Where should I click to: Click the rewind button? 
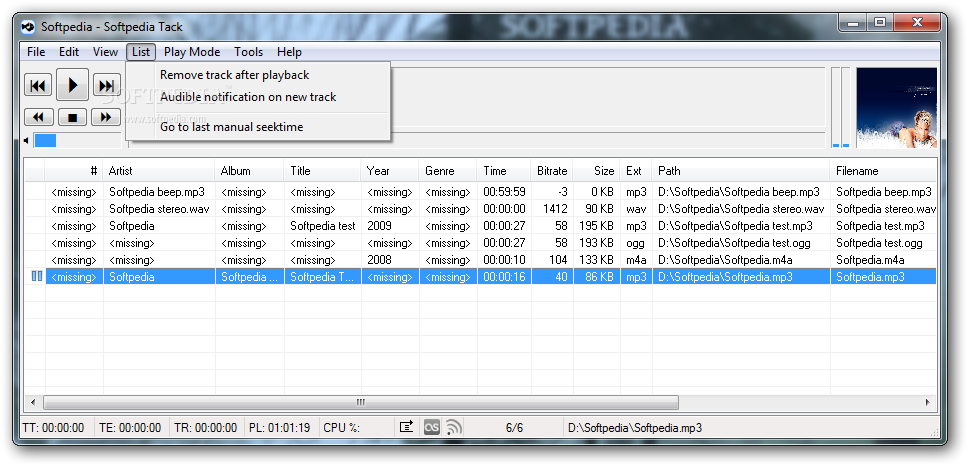coord(38,117)
